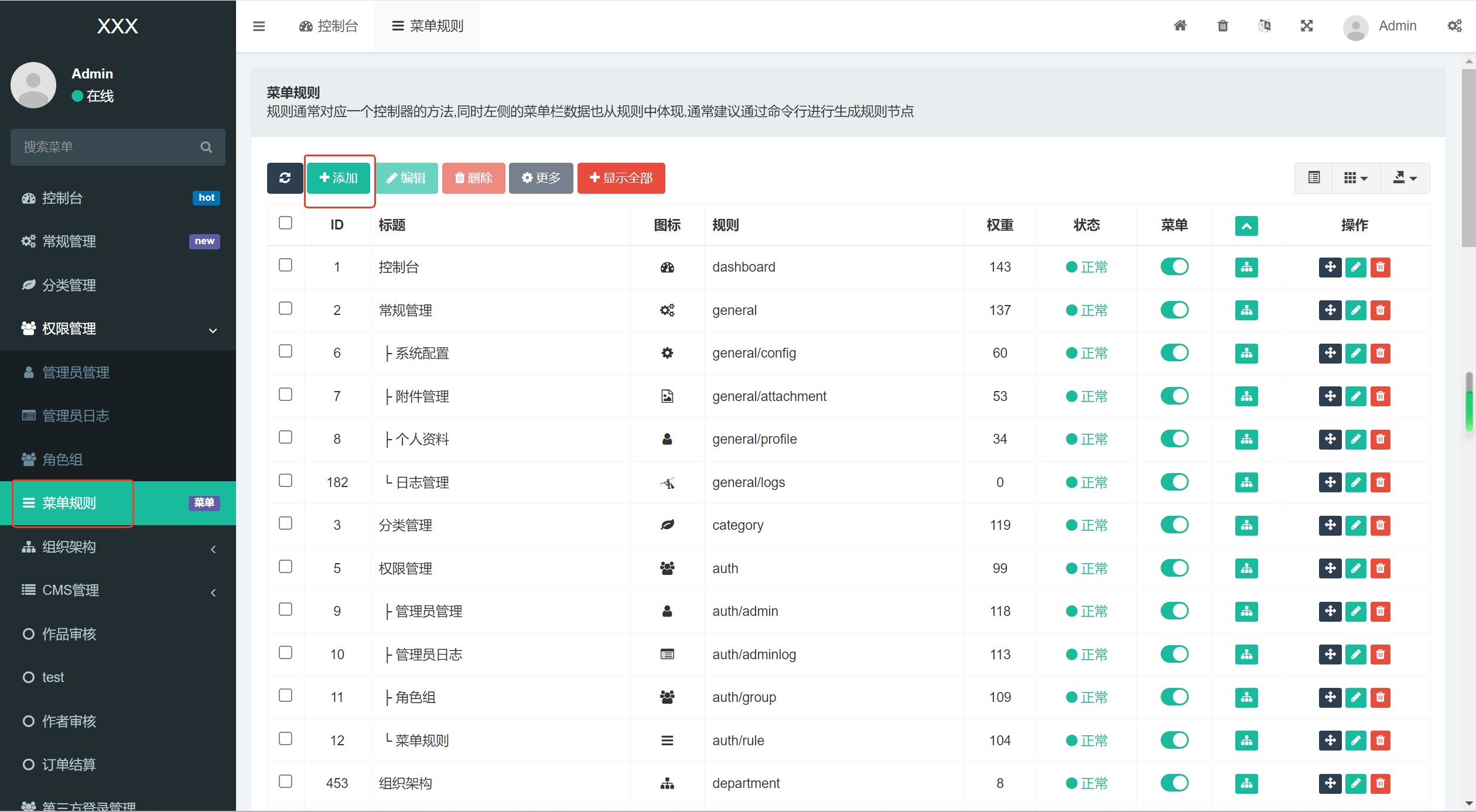The height and width of the screenshot is (812, 1476).
Task: Switch to the 控制台 tab
Action: tap(329, 26)
